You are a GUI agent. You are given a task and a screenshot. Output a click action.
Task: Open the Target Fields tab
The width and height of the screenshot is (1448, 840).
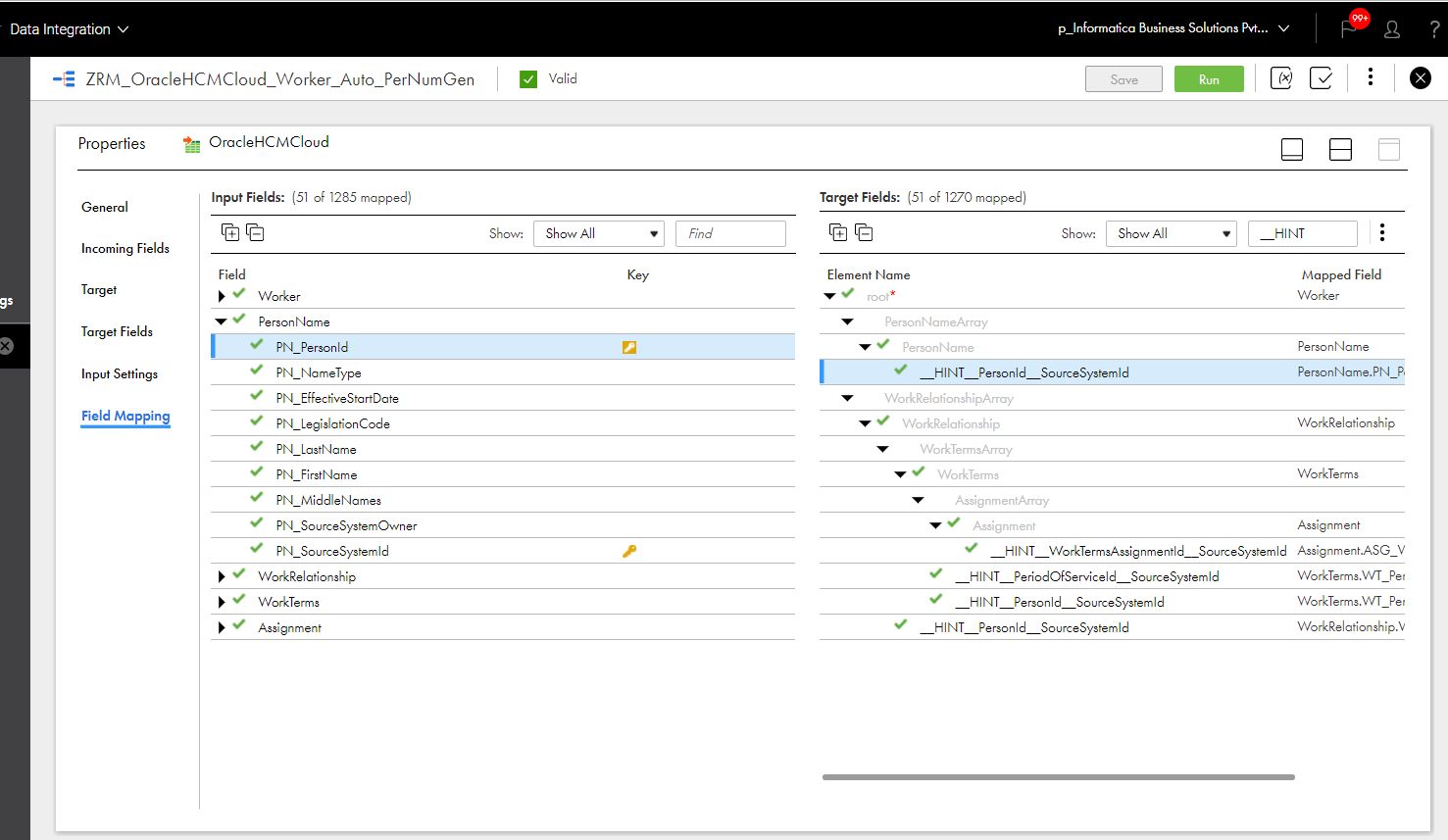tap(117, 331)
